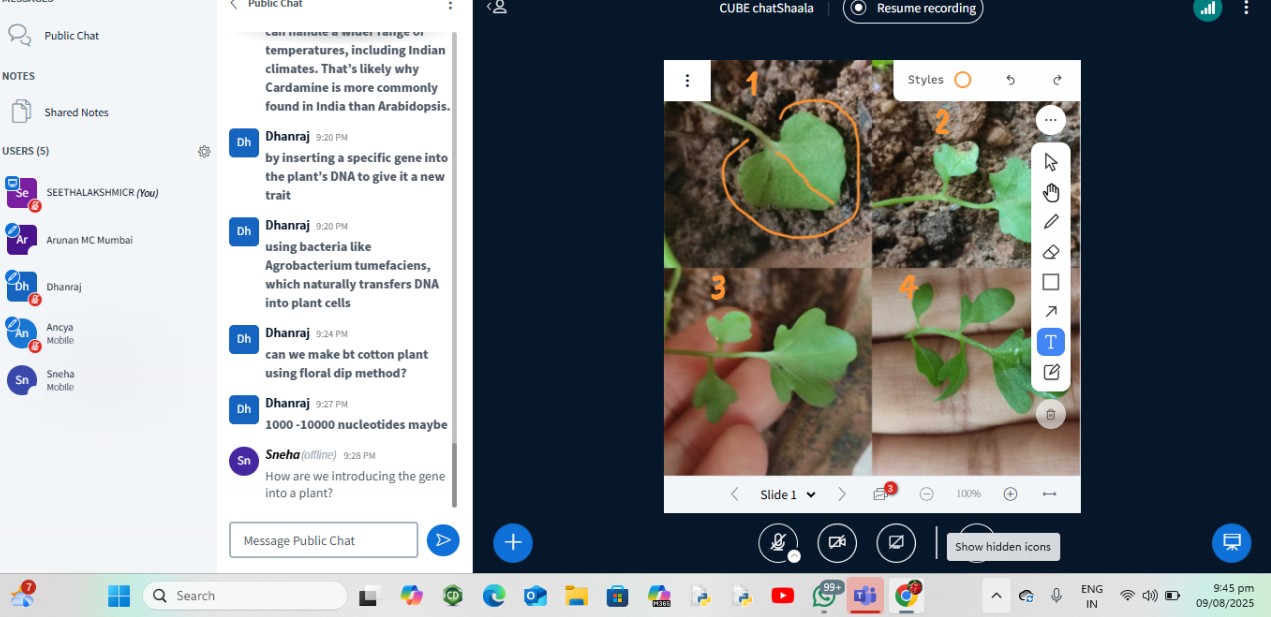Redo the whiteboard action
Image resolution: width=1271 pixels, height=617 pixels.
(1057, 80)
